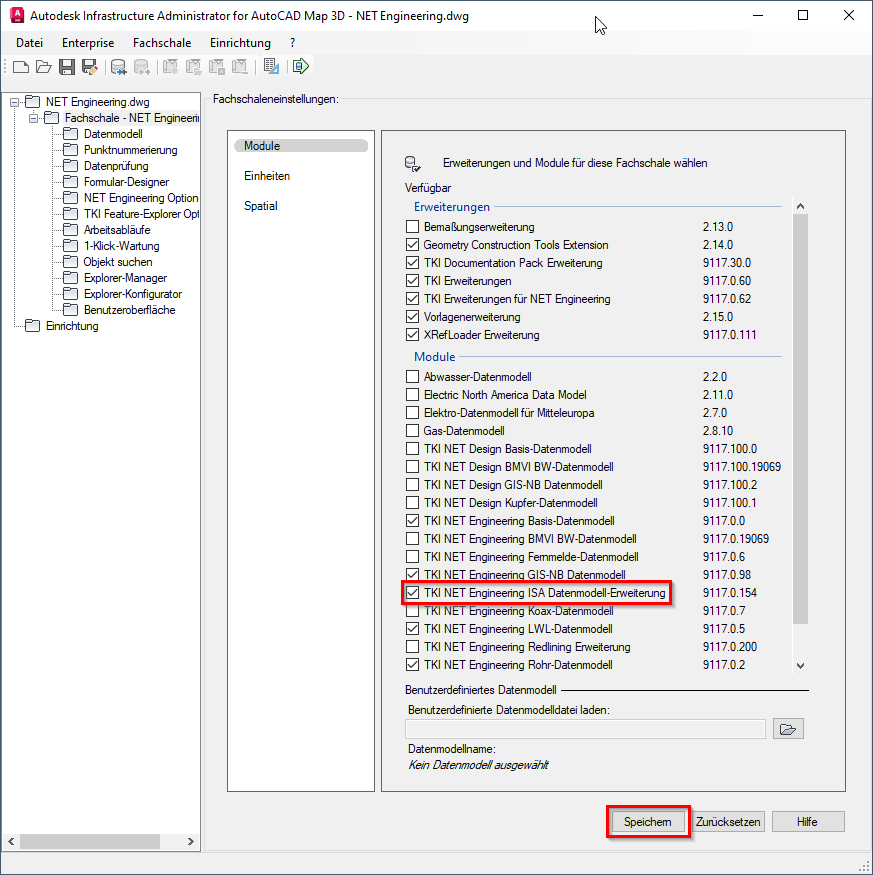Open the Einrichtung menu
Image resolution: width=873 pixels, height=875 pixels.
coord(241,43)
